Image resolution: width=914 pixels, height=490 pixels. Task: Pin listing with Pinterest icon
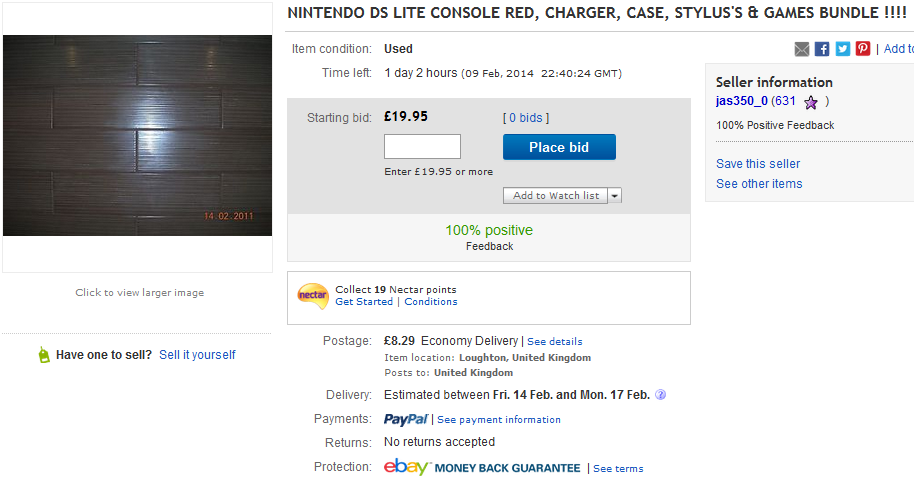click(863, 50)
